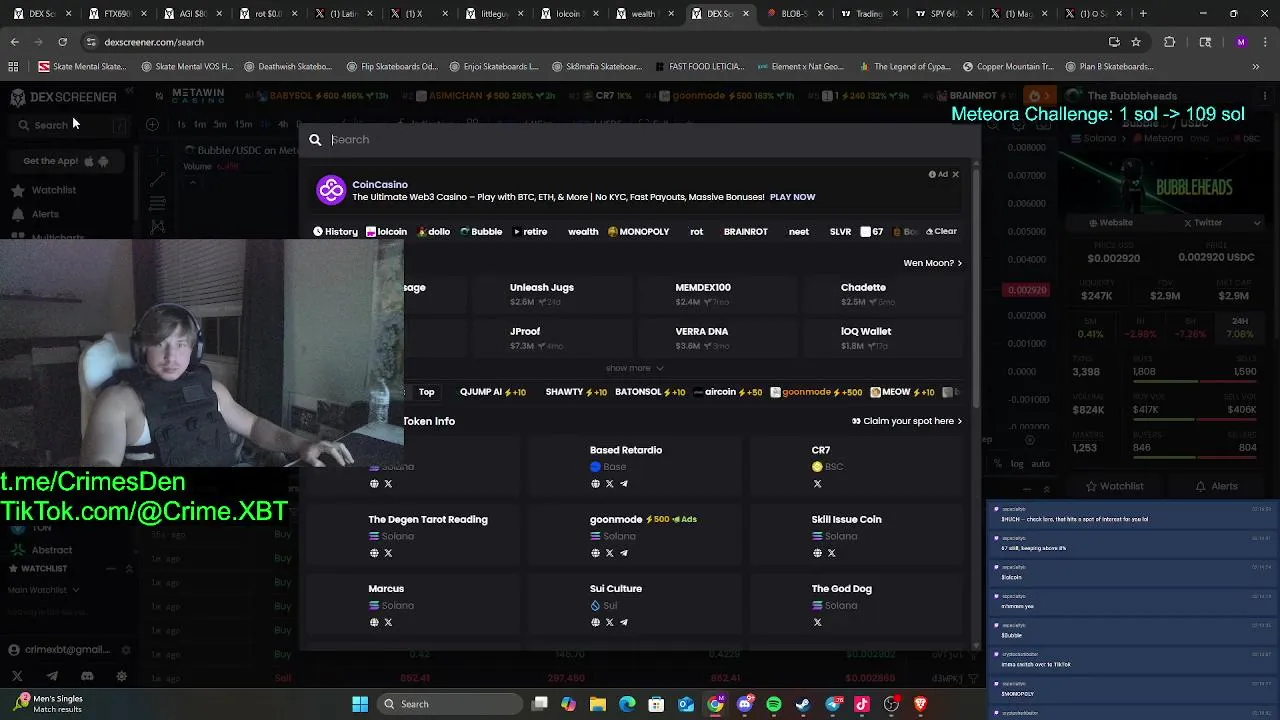Select dollo from search history
The image size is (1280, 720).
(433, 232)
